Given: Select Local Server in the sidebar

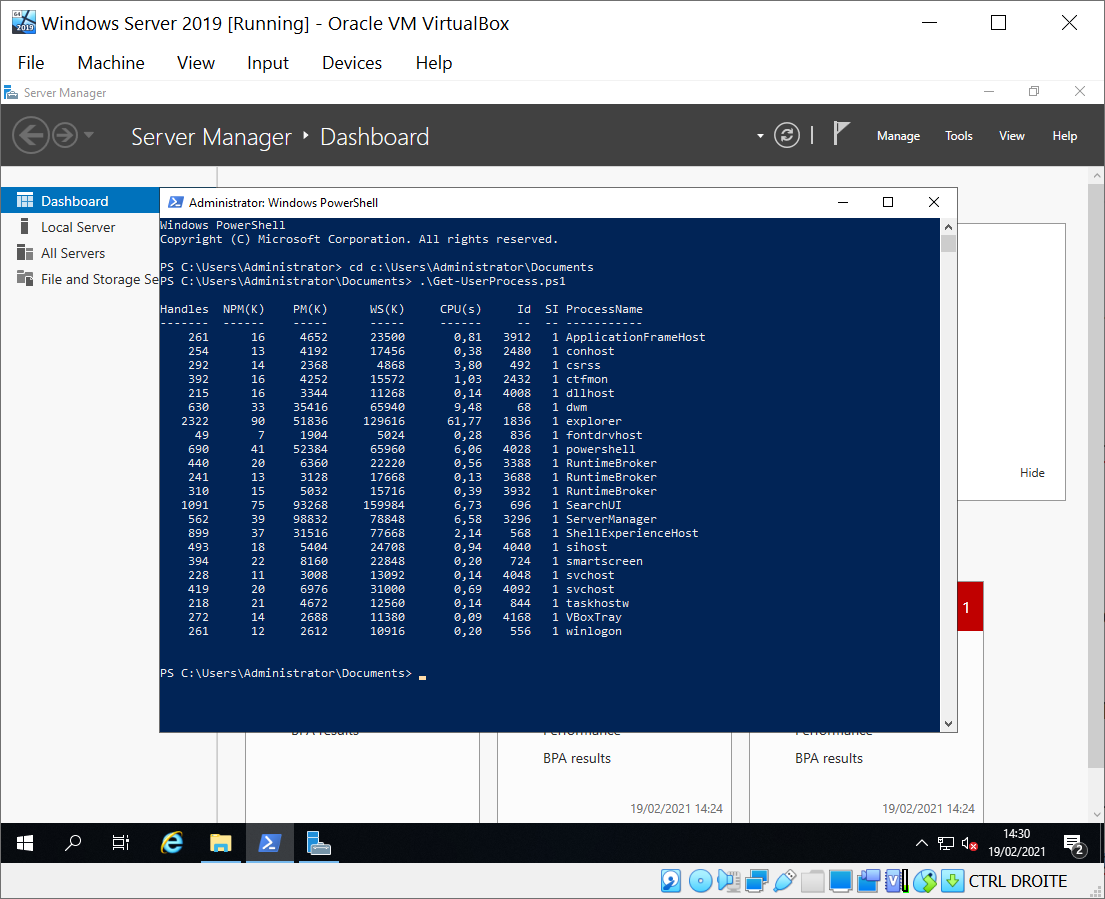Looking at the screenshot, I should coord(78,227).
